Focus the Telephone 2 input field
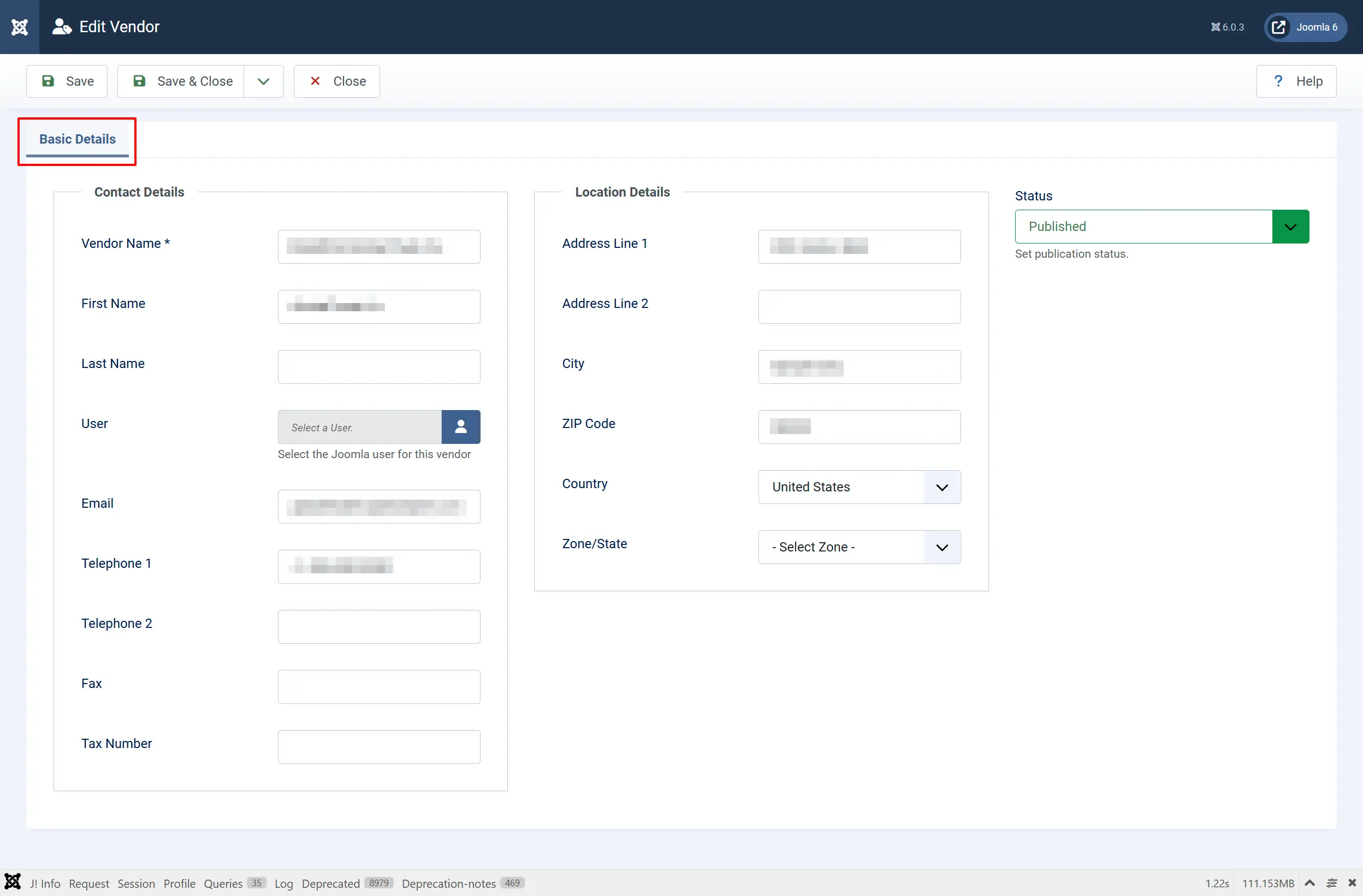 click(x=379, y=627)
